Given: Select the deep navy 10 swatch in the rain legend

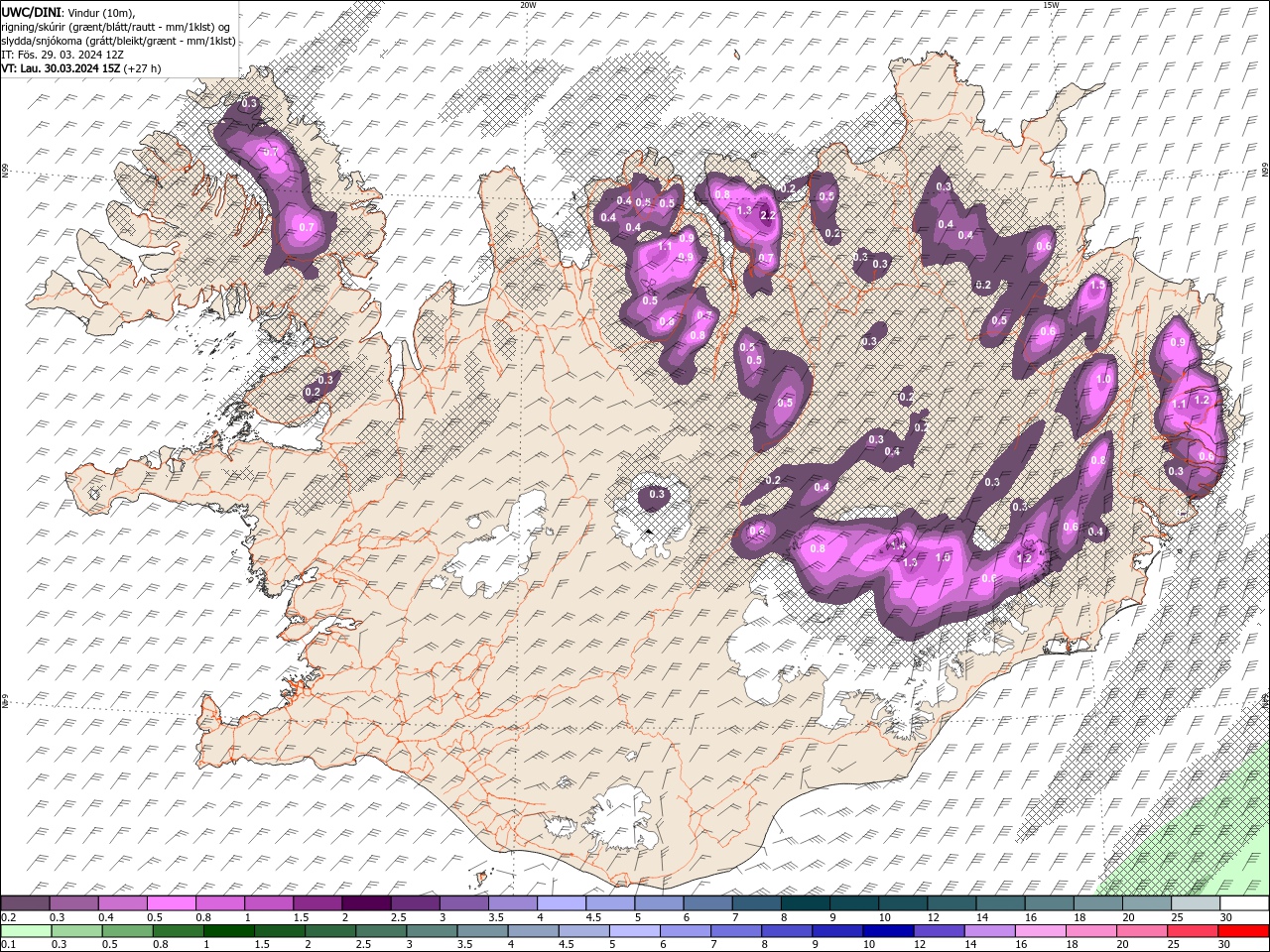Looking at the screenshot, I should pos(887,931).
